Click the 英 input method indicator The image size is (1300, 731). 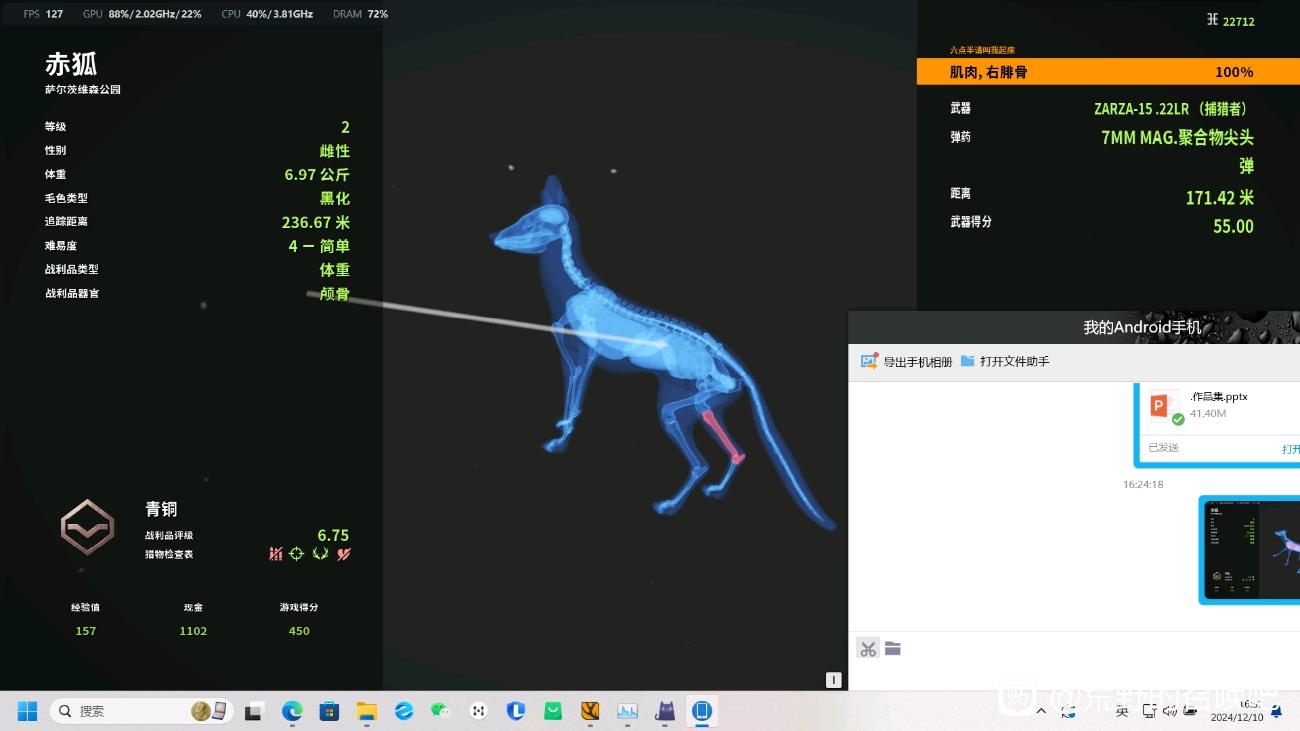click(1122, 711)
